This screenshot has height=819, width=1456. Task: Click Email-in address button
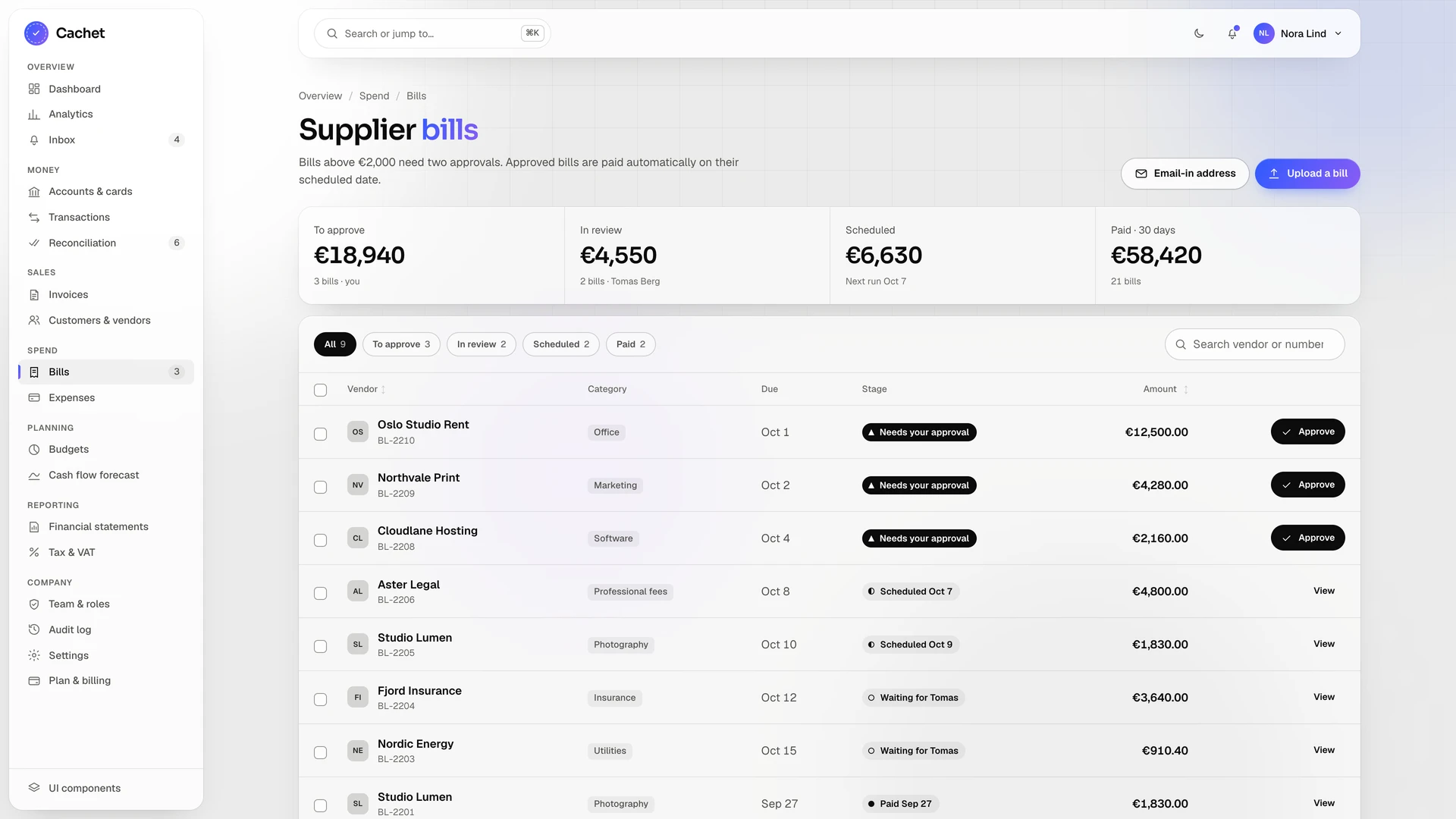1185,174
